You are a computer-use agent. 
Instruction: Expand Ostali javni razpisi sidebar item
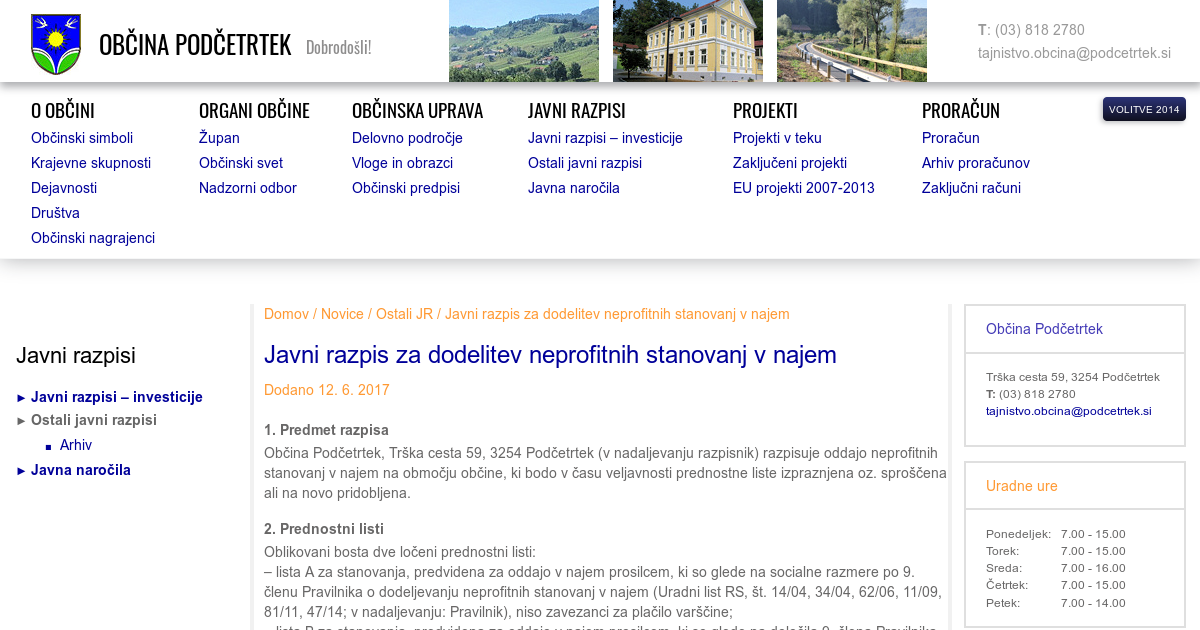click(93, 420)
